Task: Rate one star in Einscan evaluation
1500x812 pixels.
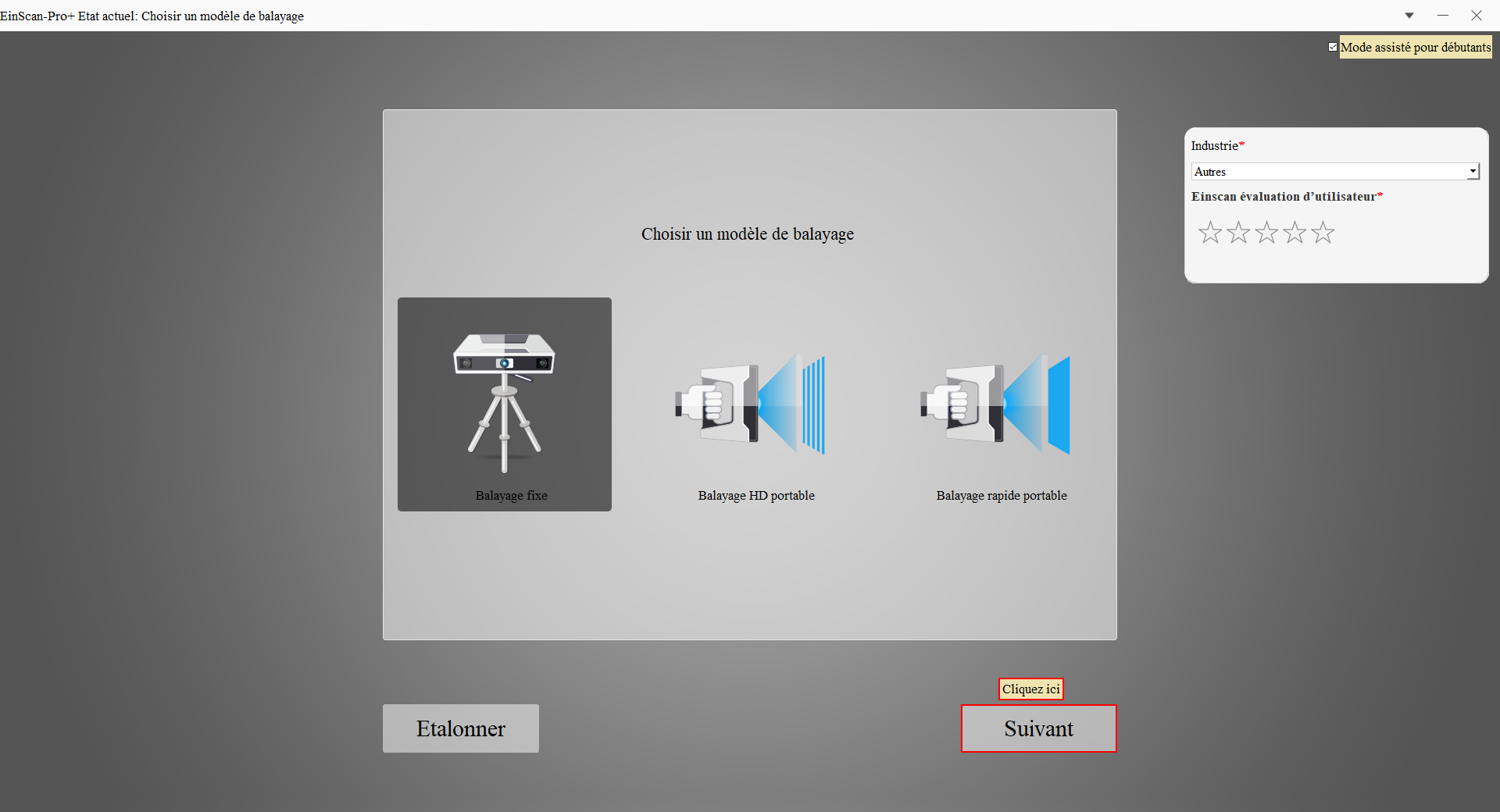Action: tap(1210, 232)
